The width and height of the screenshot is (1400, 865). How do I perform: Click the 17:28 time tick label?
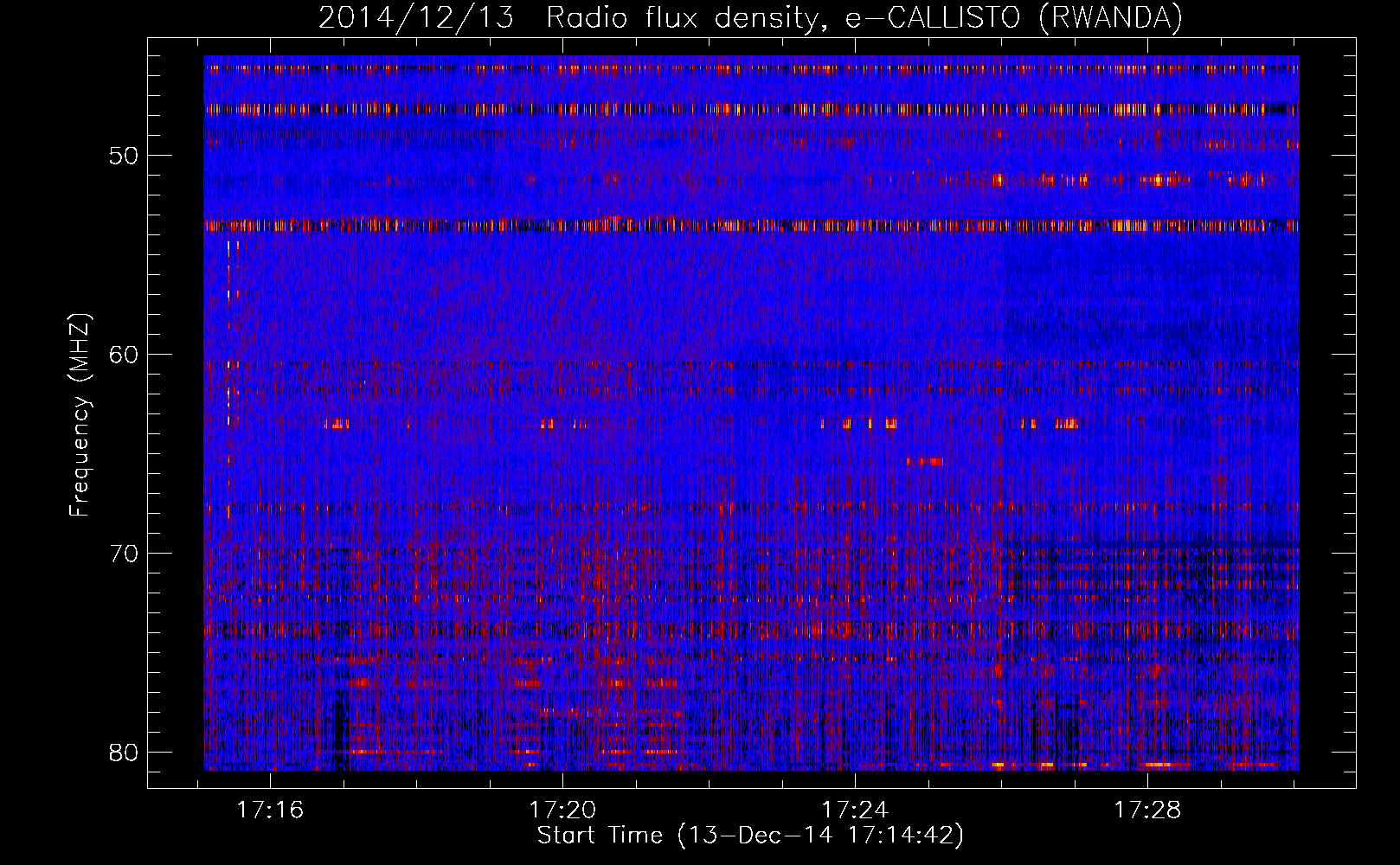tap(1147, 811)
